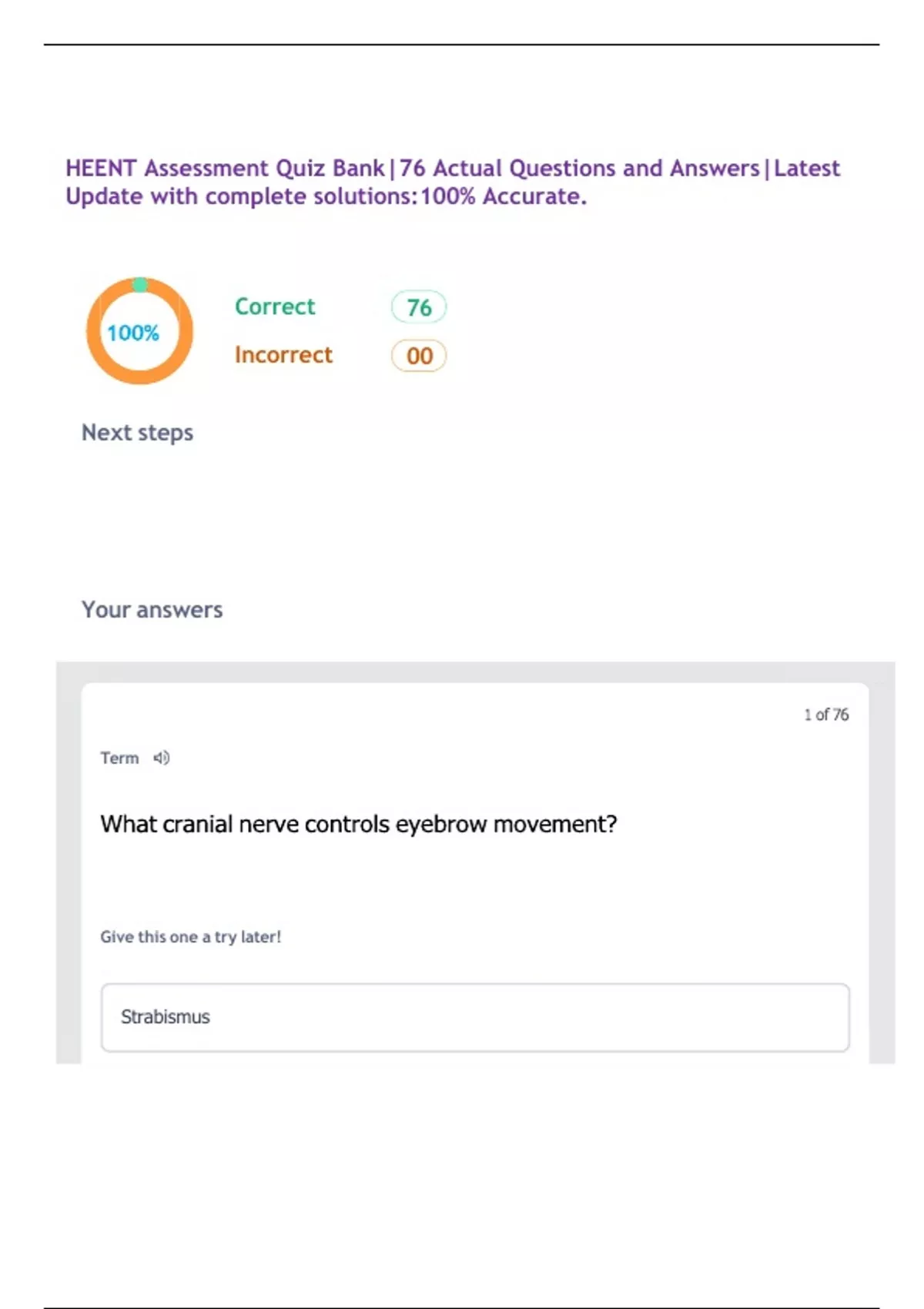Click the Your answers heading

(x=152, y=610)
